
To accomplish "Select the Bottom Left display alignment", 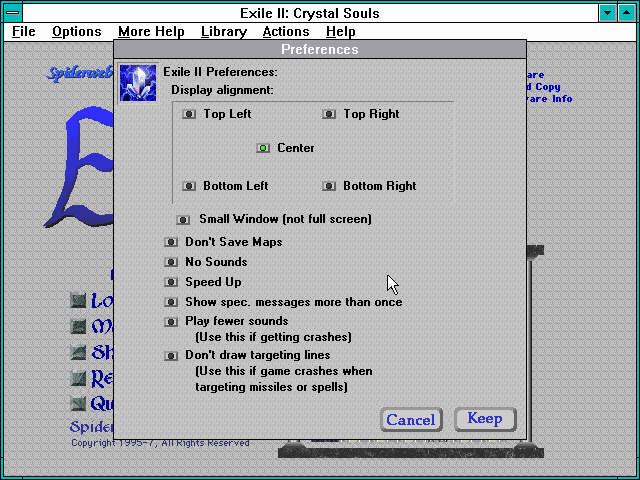I will click(189, 186).
